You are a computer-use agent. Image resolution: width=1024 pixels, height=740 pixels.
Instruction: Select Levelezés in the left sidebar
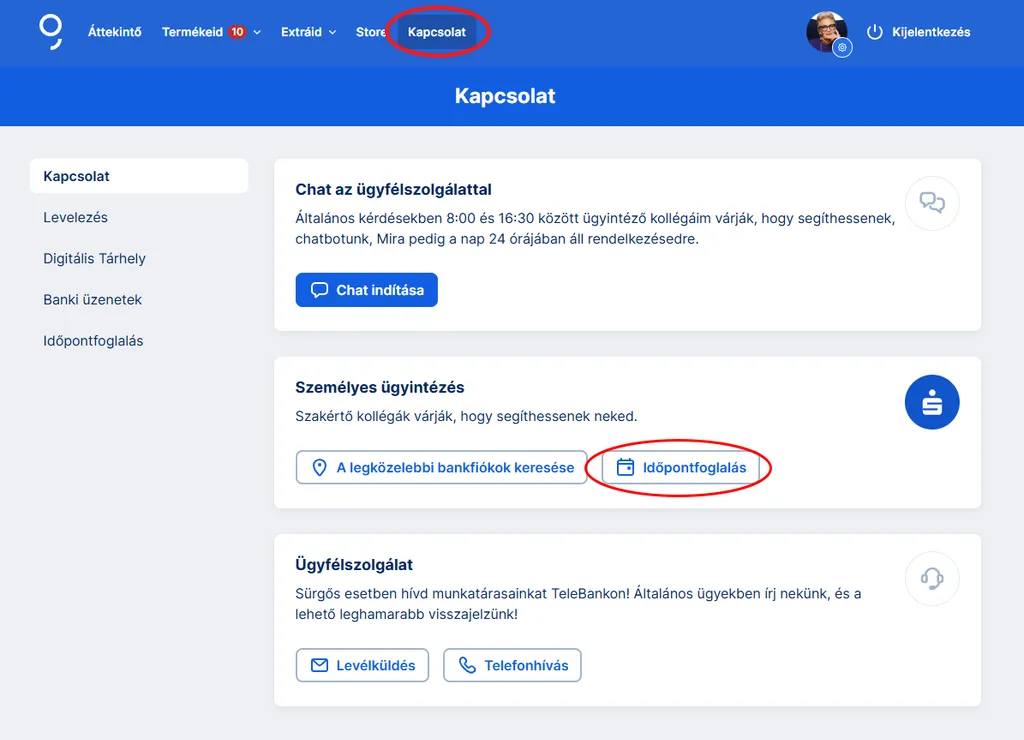(x=75, y=217)
